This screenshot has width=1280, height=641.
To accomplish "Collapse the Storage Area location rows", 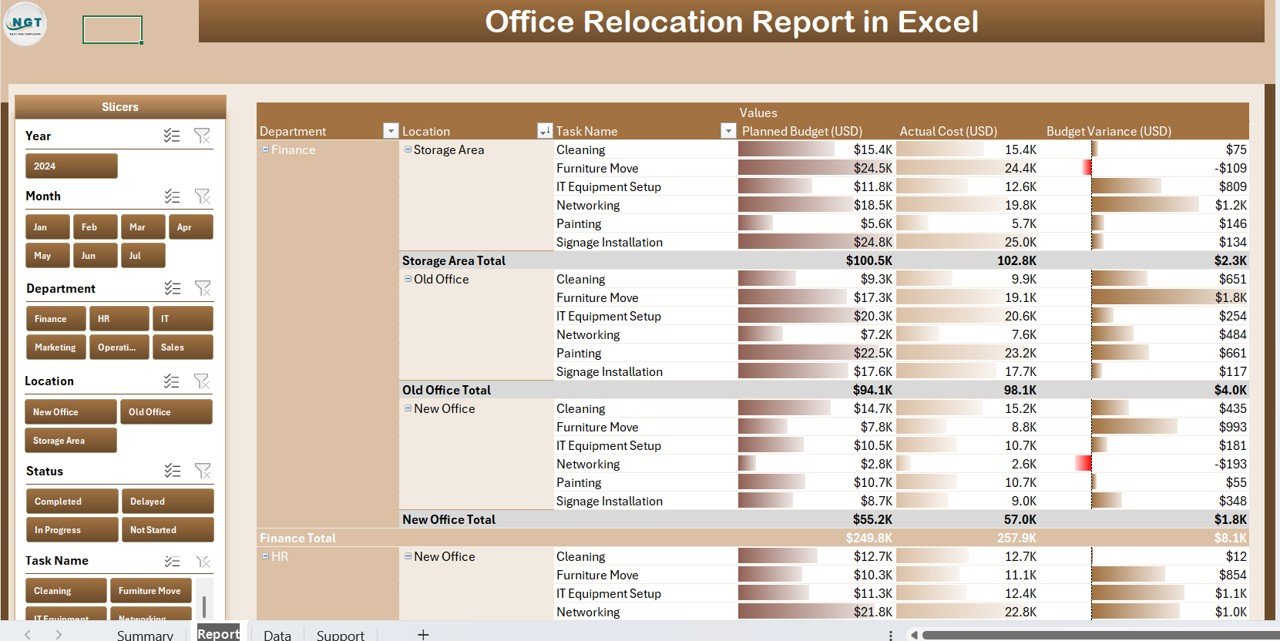I will pos(408,150).
